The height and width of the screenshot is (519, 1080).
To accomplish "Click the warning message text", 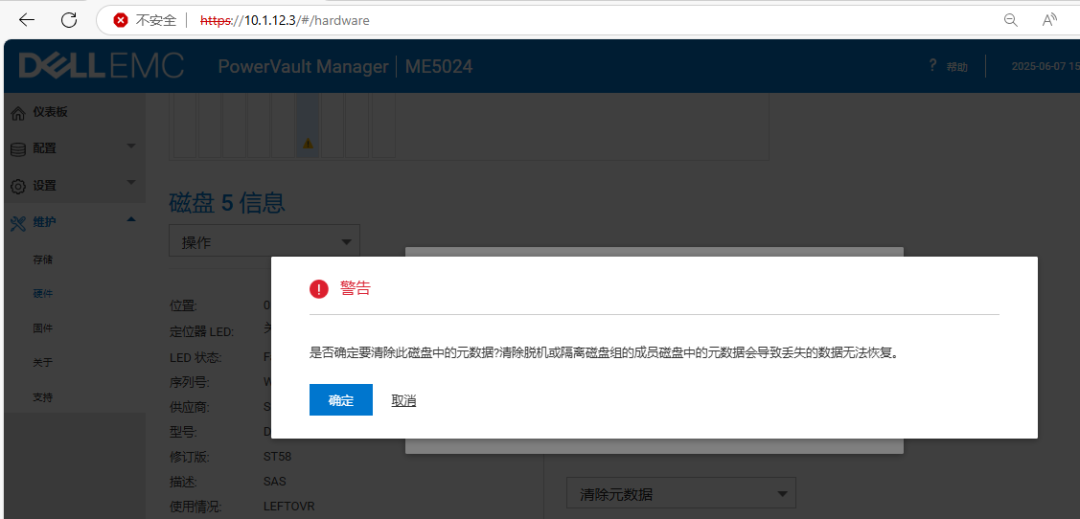I will click(604, 352).
